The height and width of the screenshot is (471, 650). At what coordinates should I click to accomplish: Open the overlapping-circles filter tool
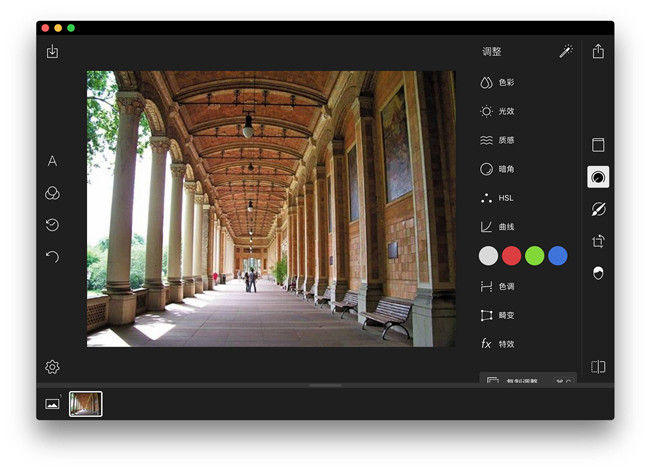coord(52,193)
